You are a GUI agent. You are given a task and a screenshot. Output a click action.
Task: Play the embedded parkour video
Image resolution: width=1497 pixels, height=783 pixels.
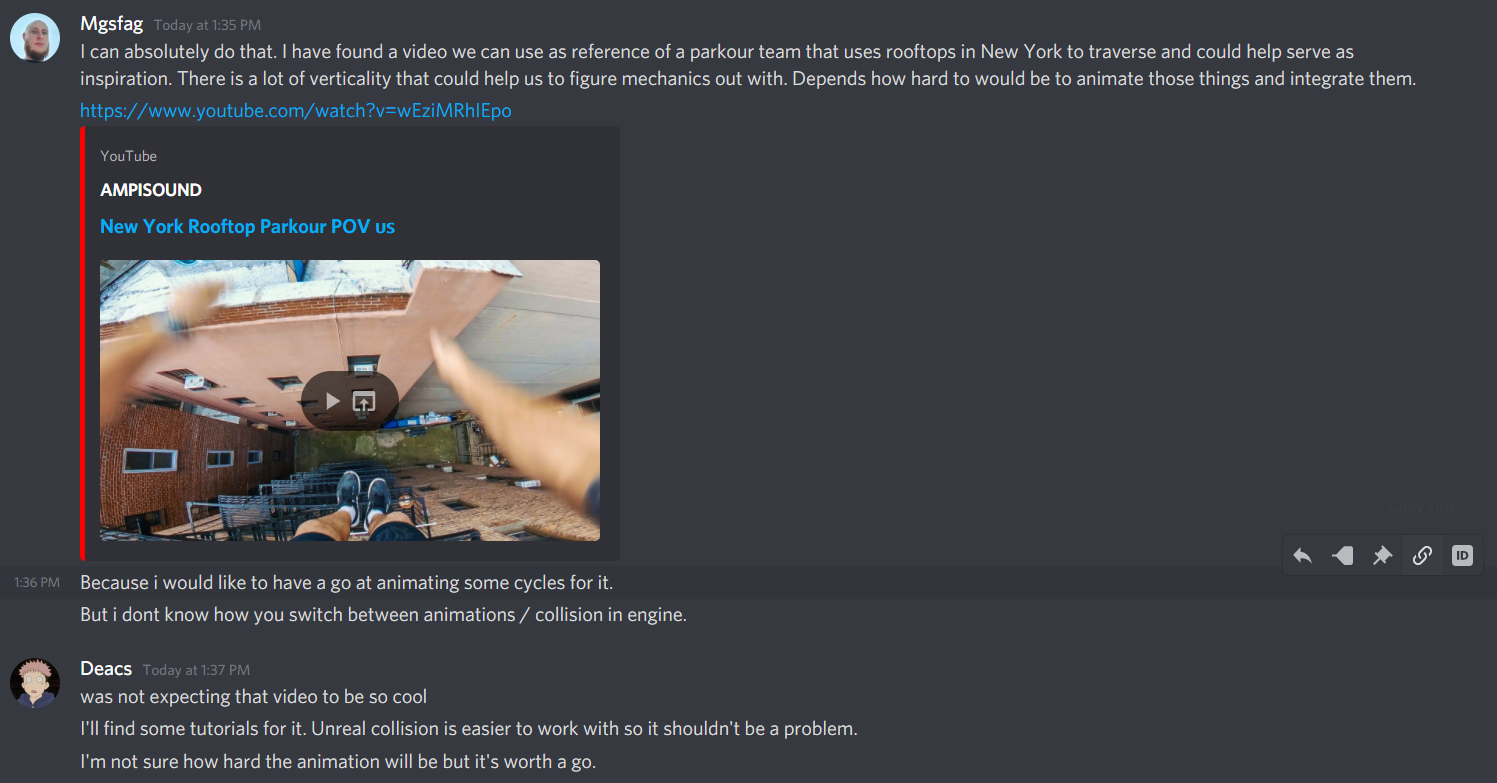333,401
